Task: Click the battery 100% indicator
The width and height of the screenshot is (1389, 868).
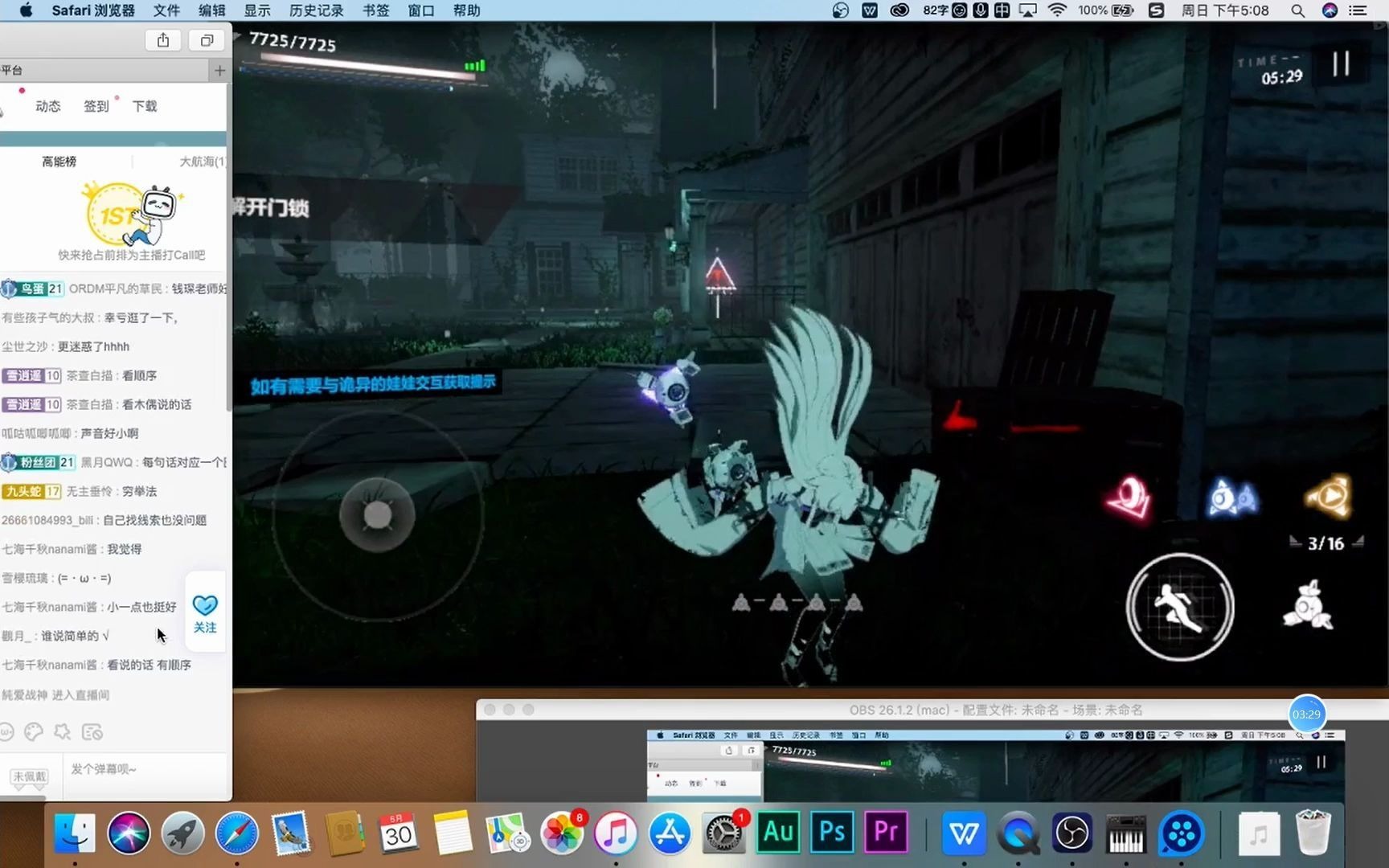Action: (x=1105, y=10)
